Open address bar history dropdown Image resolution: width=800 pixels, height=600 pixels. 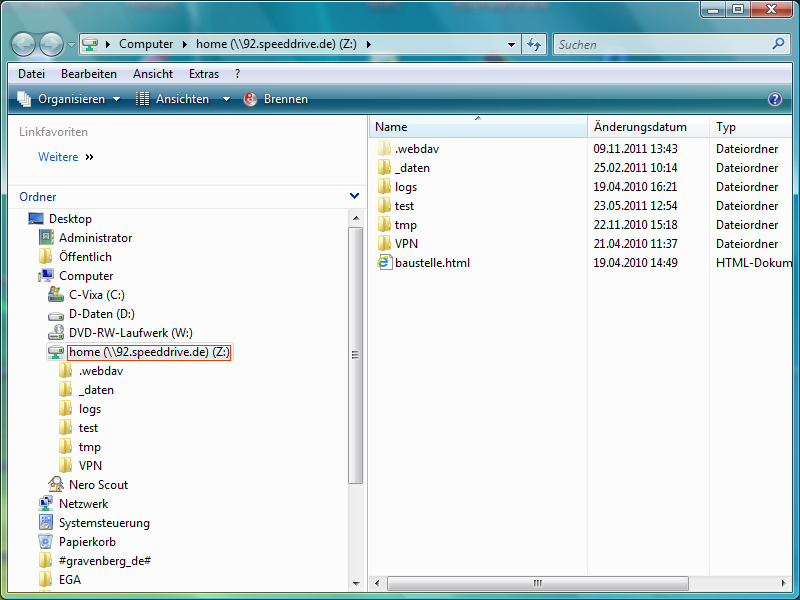click(x=511, y=44)
